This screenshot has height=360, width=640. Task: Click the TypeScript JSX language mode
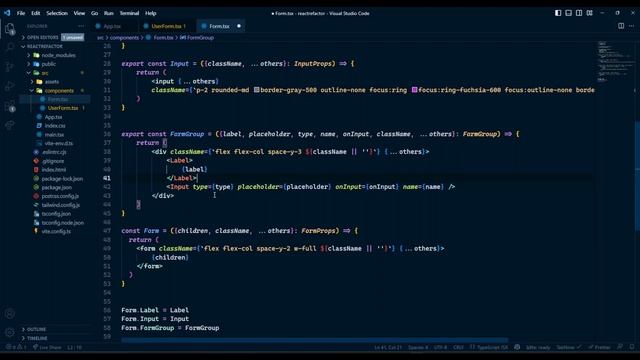click(x=489, y=347)
